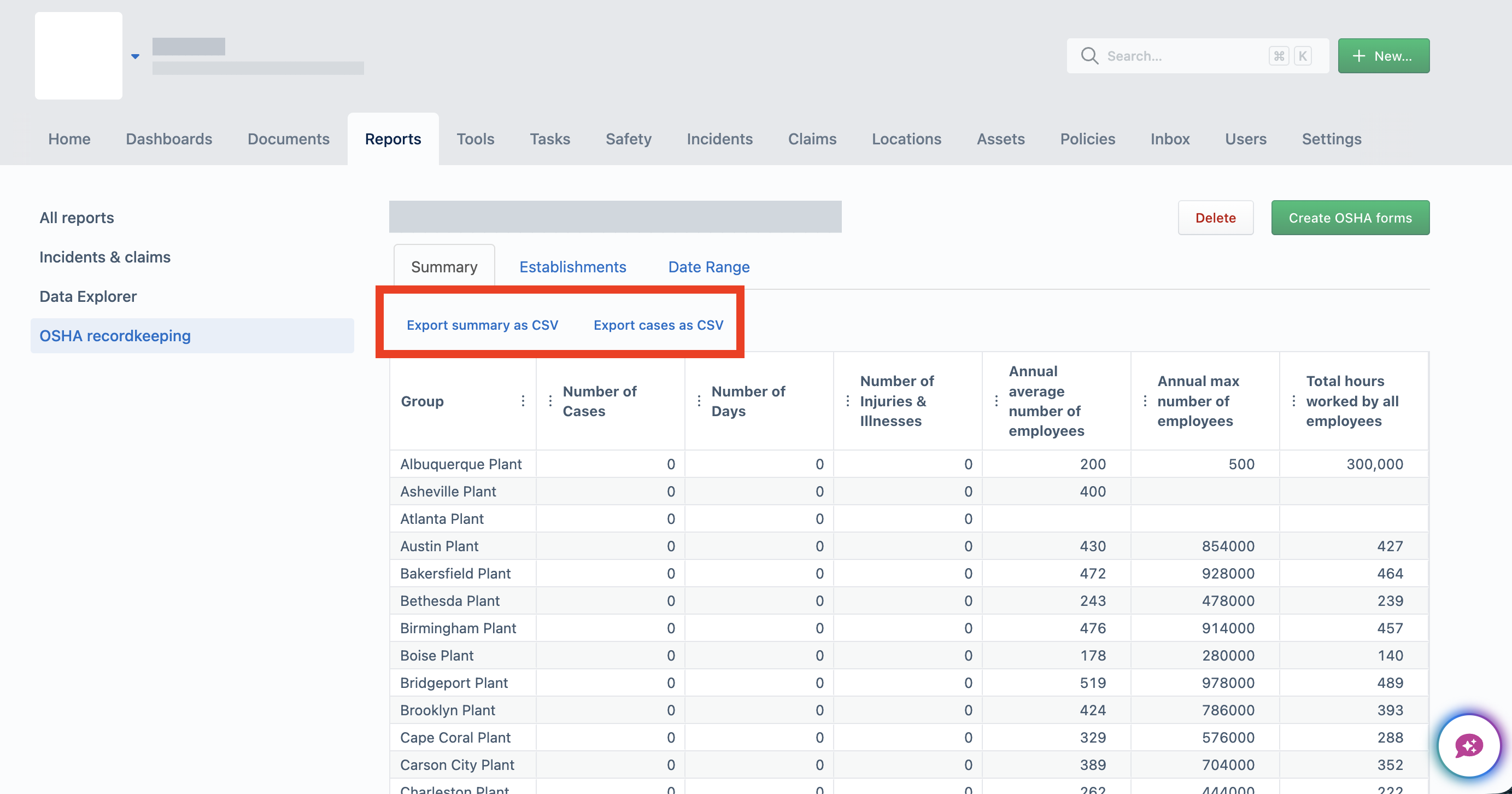Open Annual max employees column menu
The image size is (1512, 794).
point(1145,401)
